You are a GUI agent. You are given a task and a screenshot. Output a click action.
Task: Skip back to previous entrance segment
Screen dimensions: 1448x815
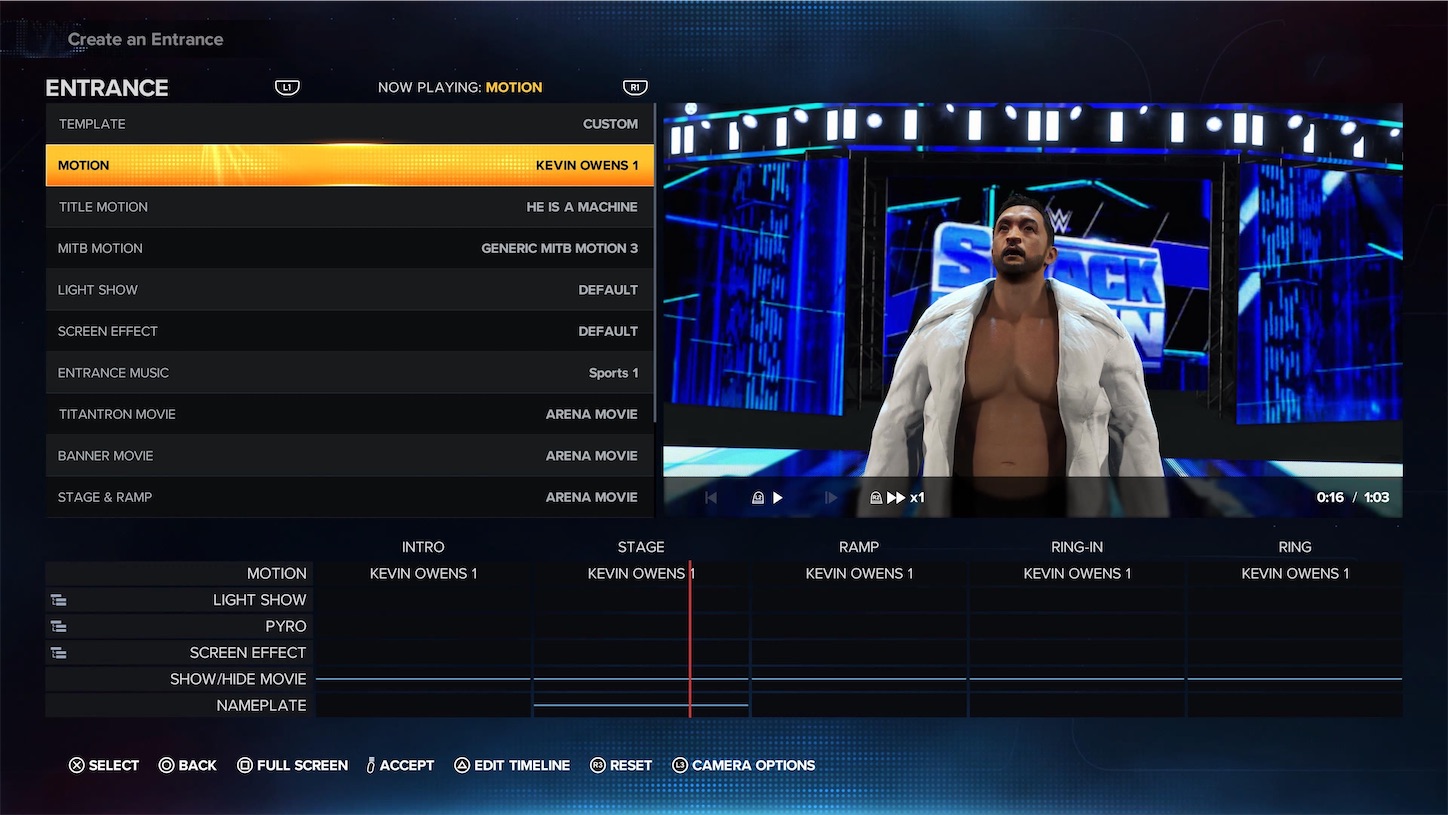[711, 498]
